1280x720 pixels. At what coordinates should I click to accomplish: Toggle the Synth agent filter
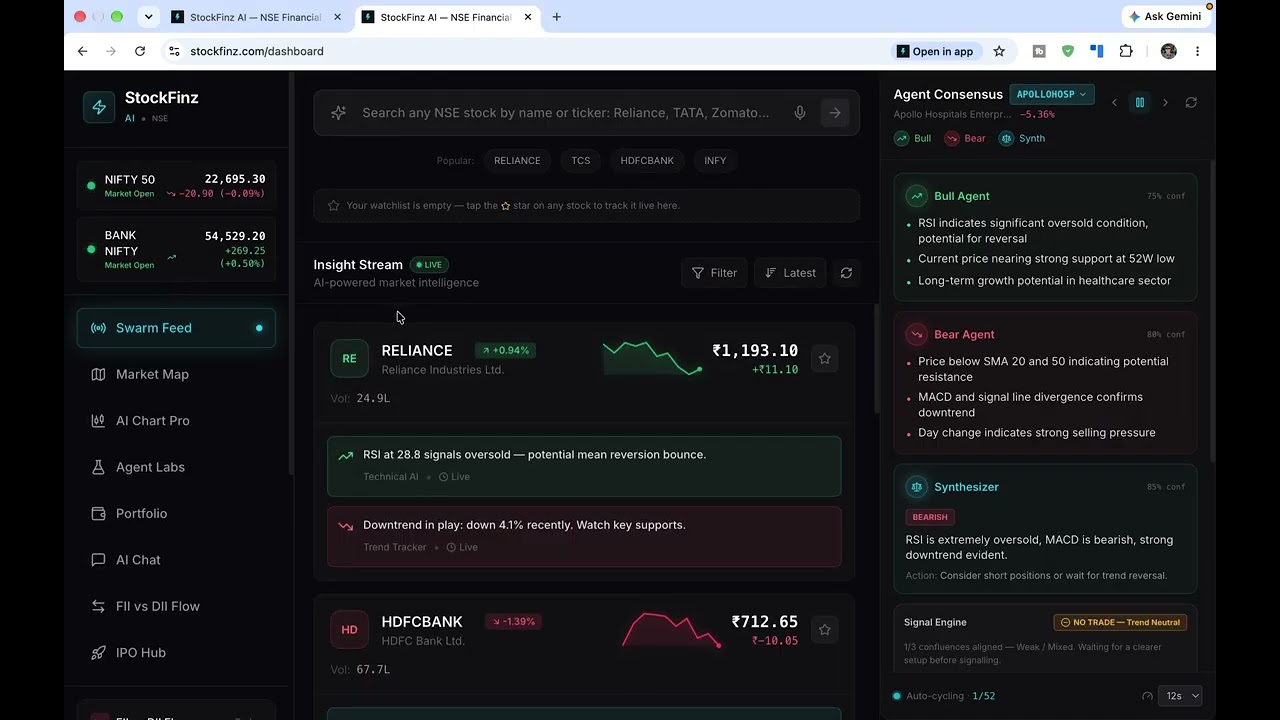click(1022, 138)
